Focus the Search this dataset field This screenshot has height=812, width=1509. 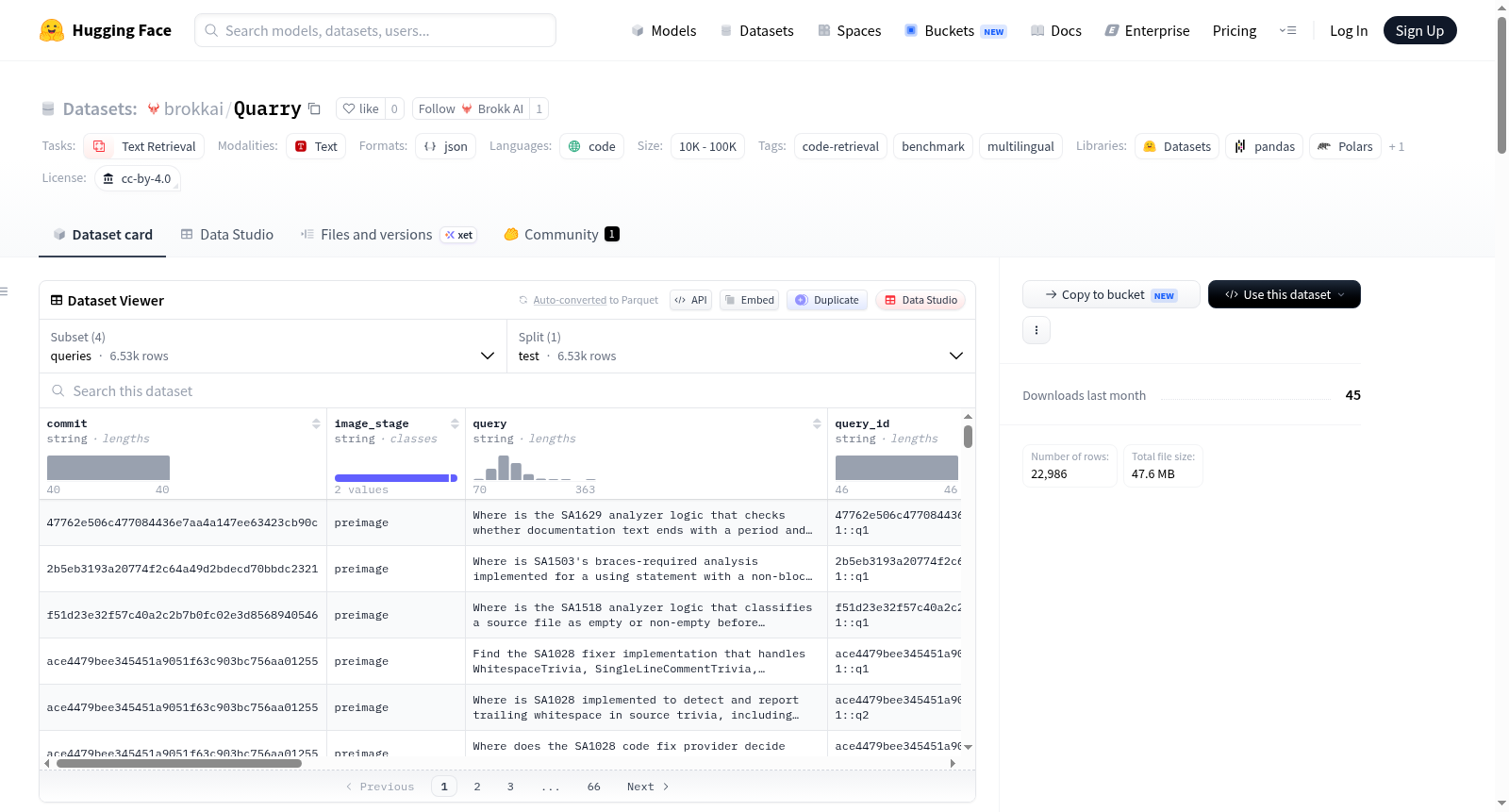[x=507, y=390]
